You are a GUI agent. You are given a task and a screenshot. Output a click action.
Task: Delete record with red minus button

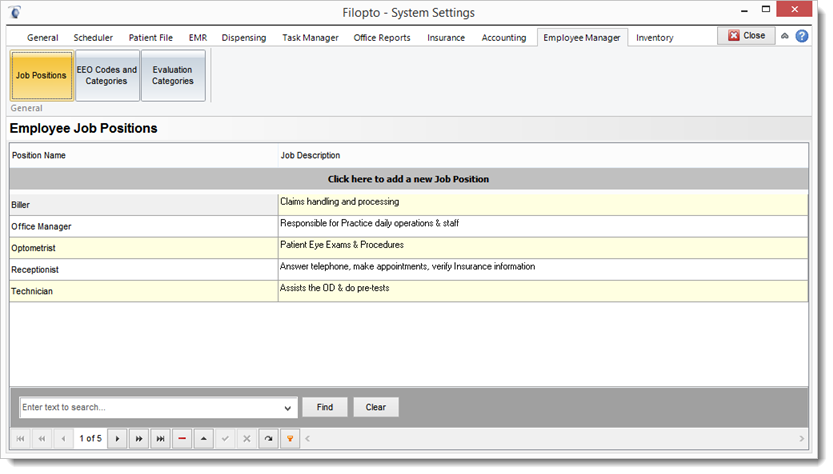tap(182, 439)
